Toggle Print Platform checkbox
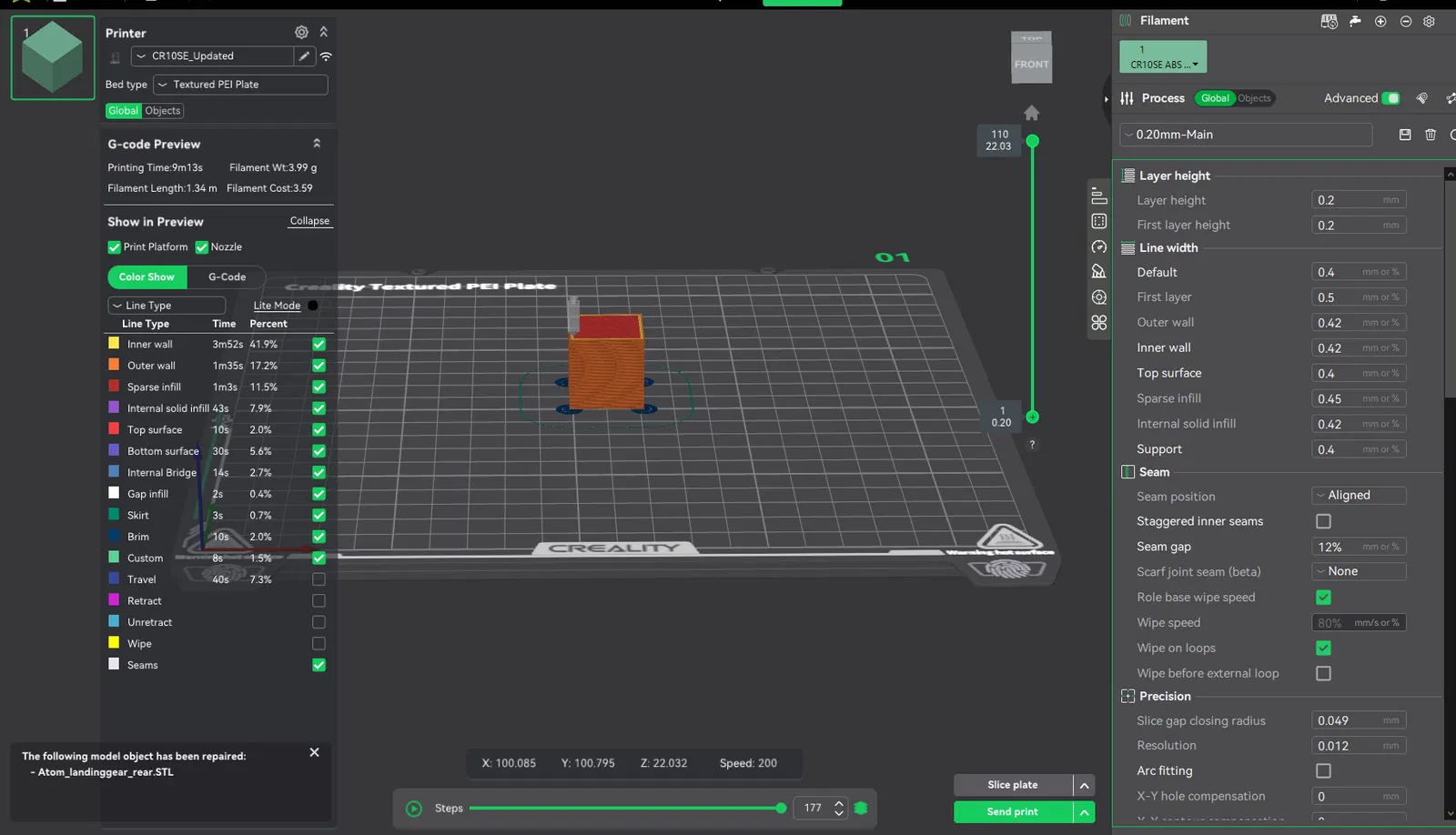Screen dimensions: 1456x835 pos(114,247)
